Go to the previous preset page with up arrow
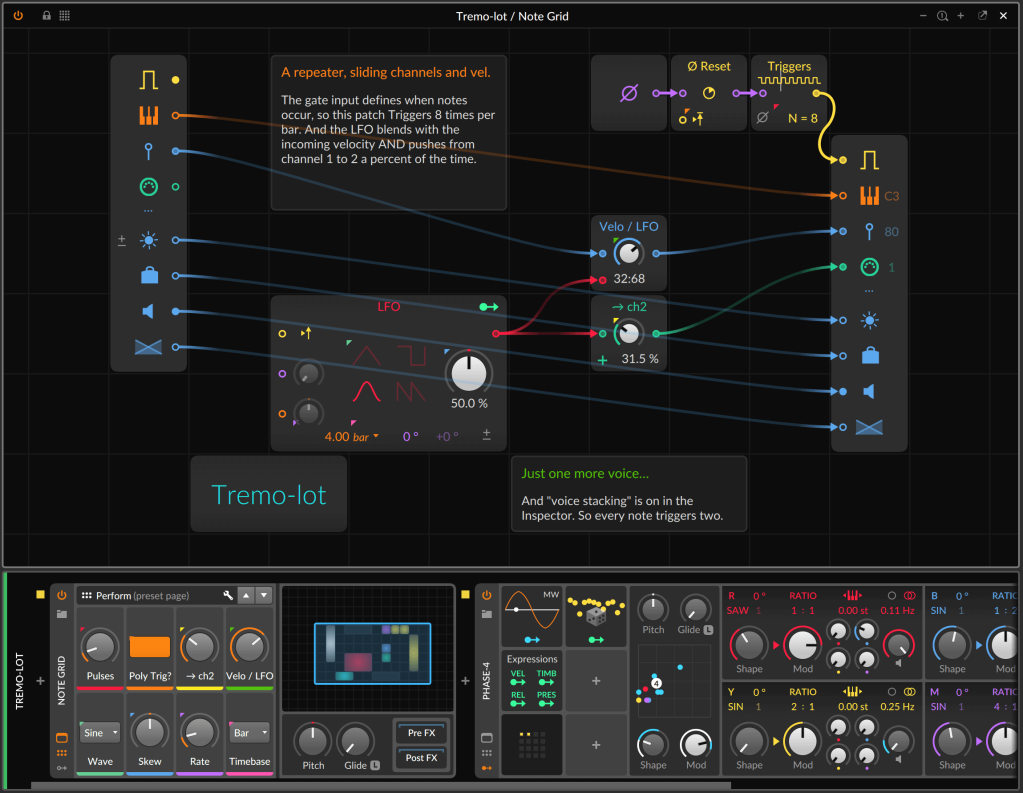This screenshot has width=1023, height=793. click(x=246, y=595)
